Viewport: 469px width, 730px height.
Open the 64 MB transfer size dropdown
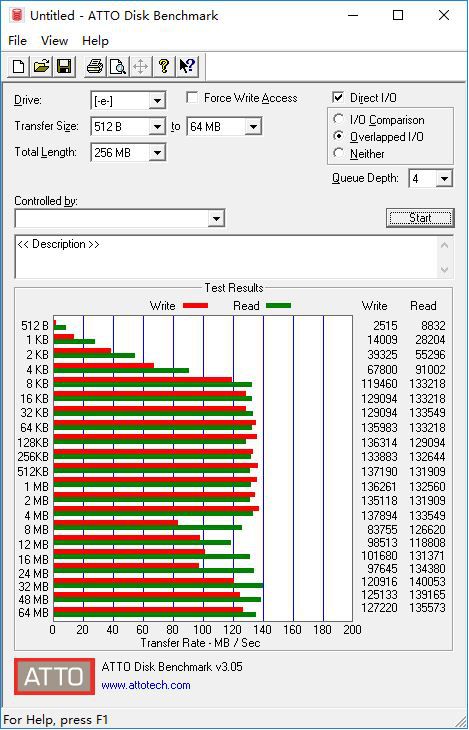coord(253,126)
